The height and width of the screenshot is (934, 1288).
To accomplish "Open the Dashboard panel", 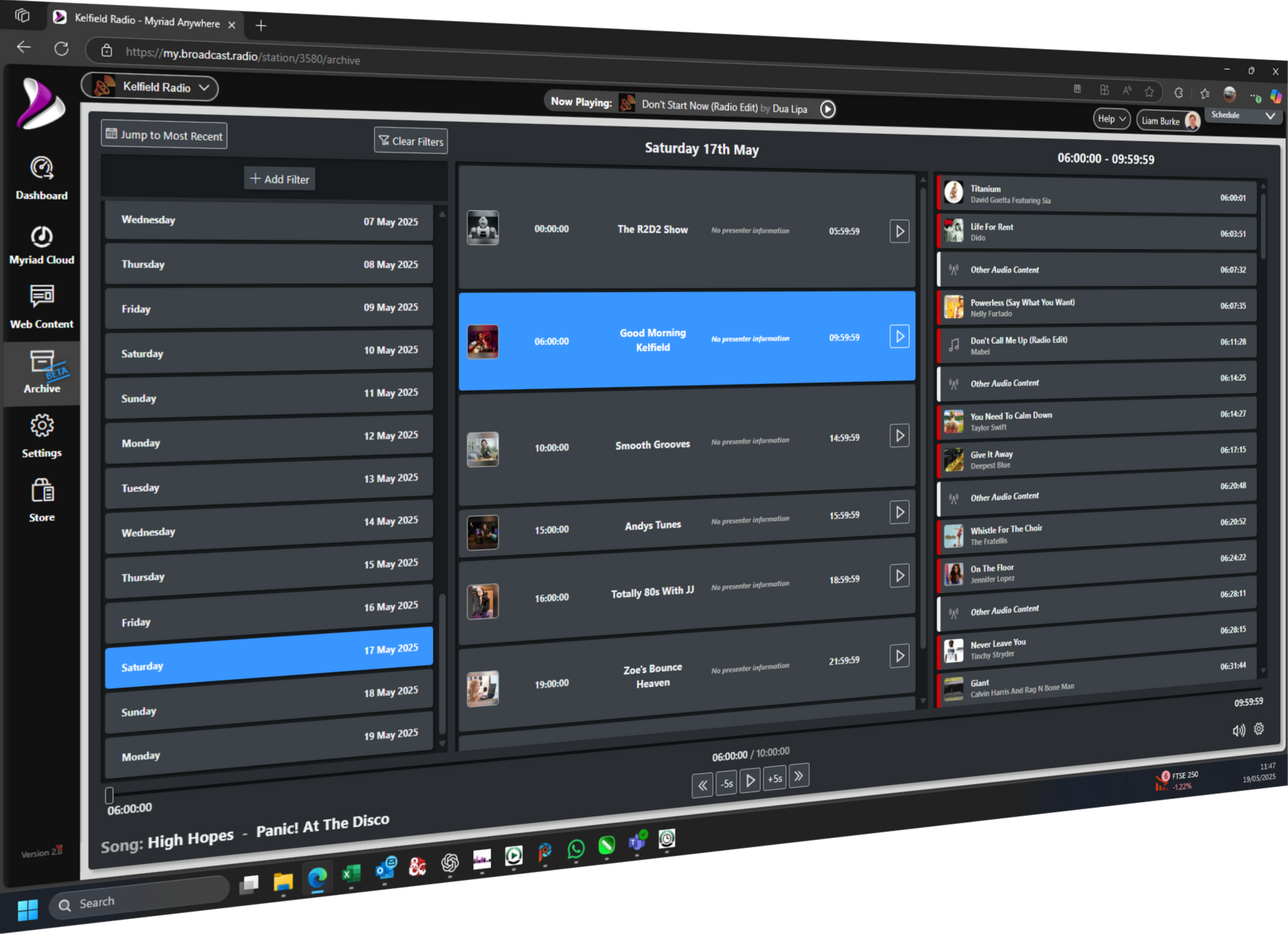I will pyautogui.click(x=42, y=176).
